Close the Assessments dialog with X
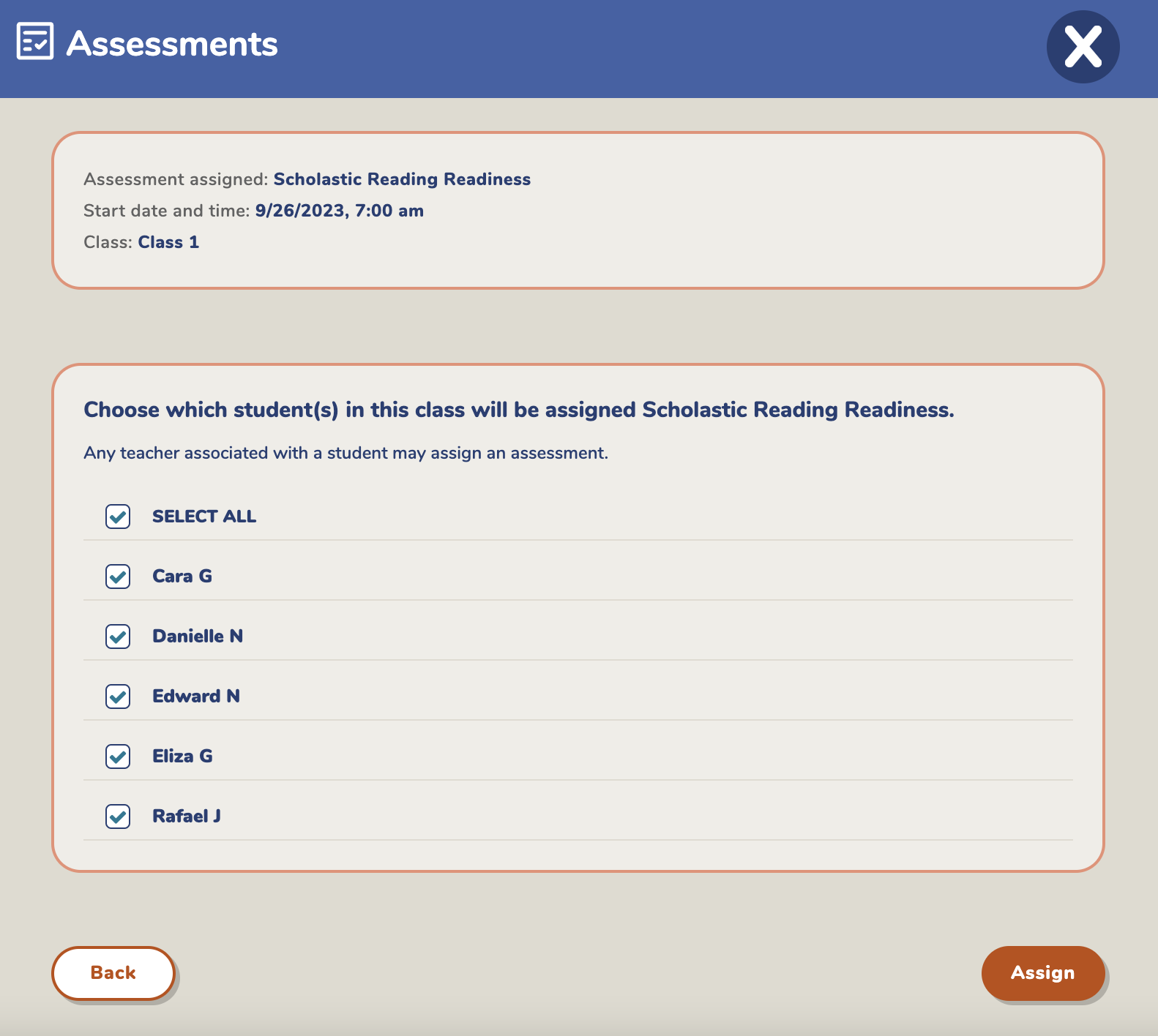Viewport: 1158px width, 1036px height. (x=1083, y=47)
